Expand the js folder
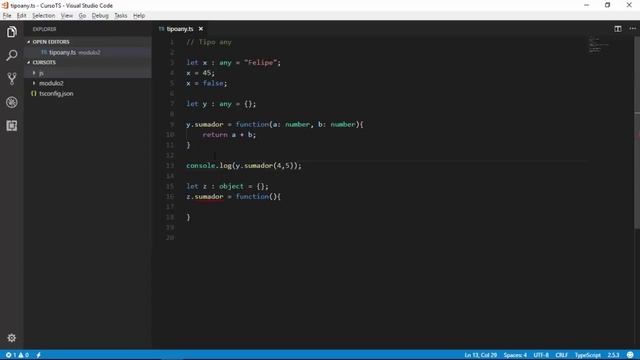Image resolution: width=640 pixels, height=360 pixels. pos(34,73)
